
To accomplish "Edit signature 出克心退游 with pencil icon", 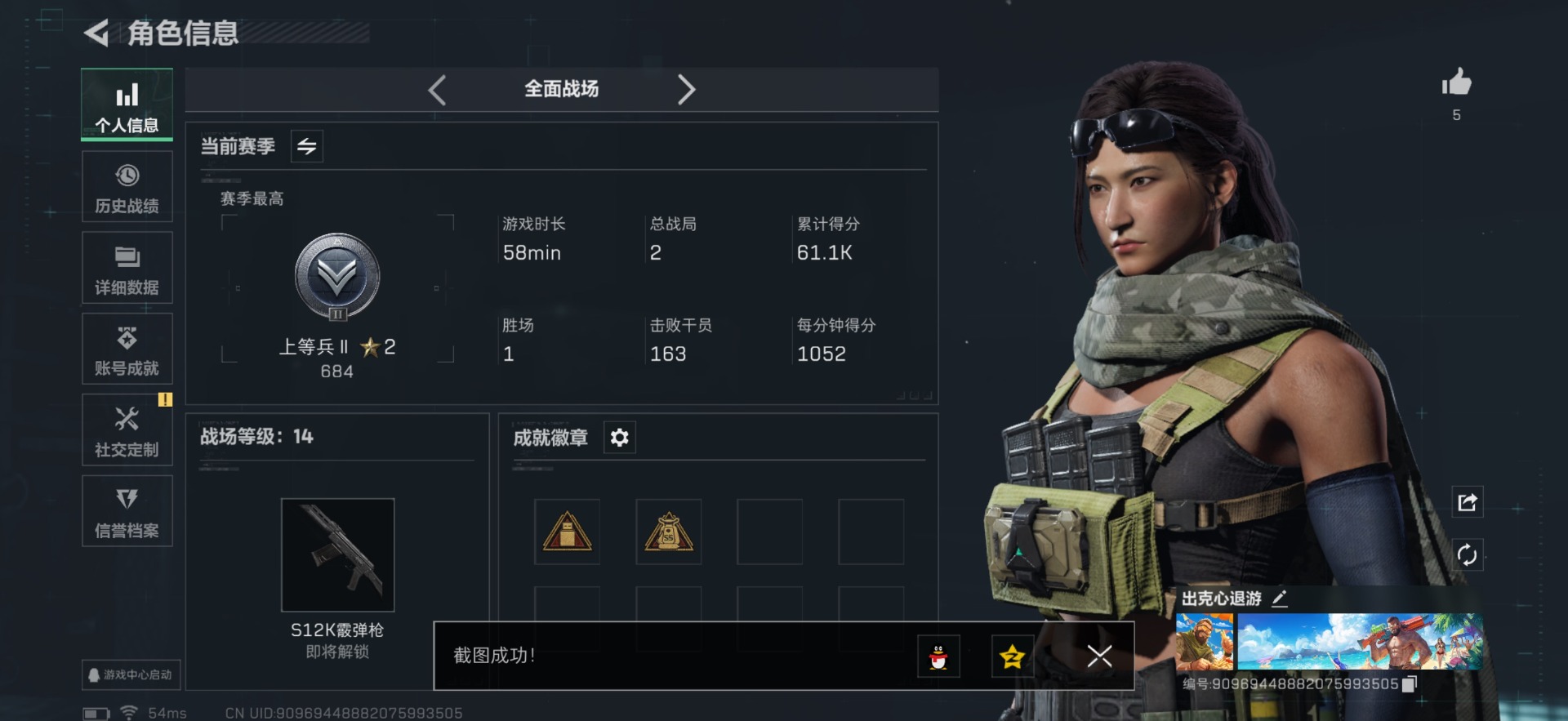I will click(1280, 599).
